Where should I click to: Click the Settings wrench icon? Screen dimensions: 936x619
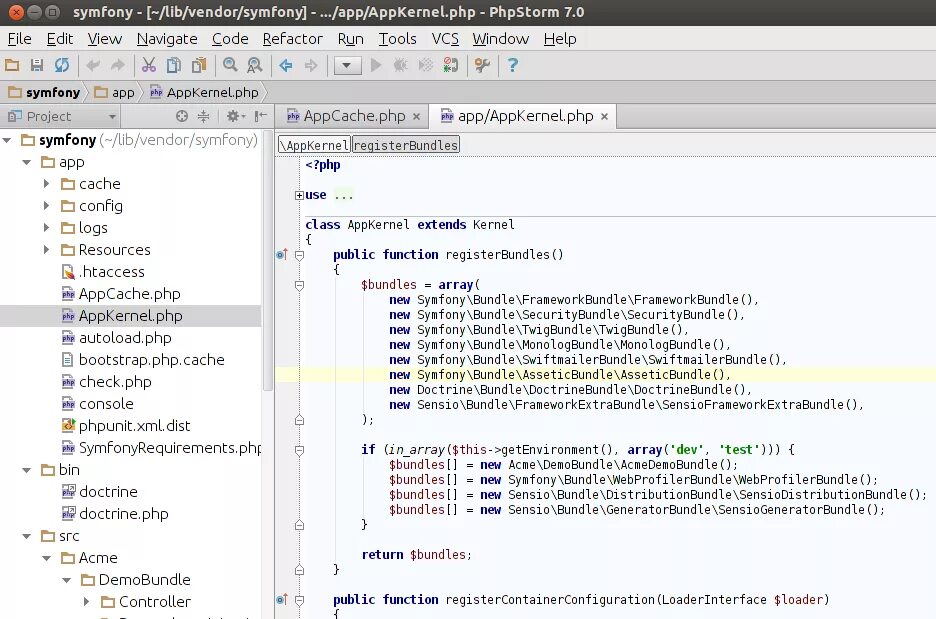pyautogui.click(x=482, y=65)
